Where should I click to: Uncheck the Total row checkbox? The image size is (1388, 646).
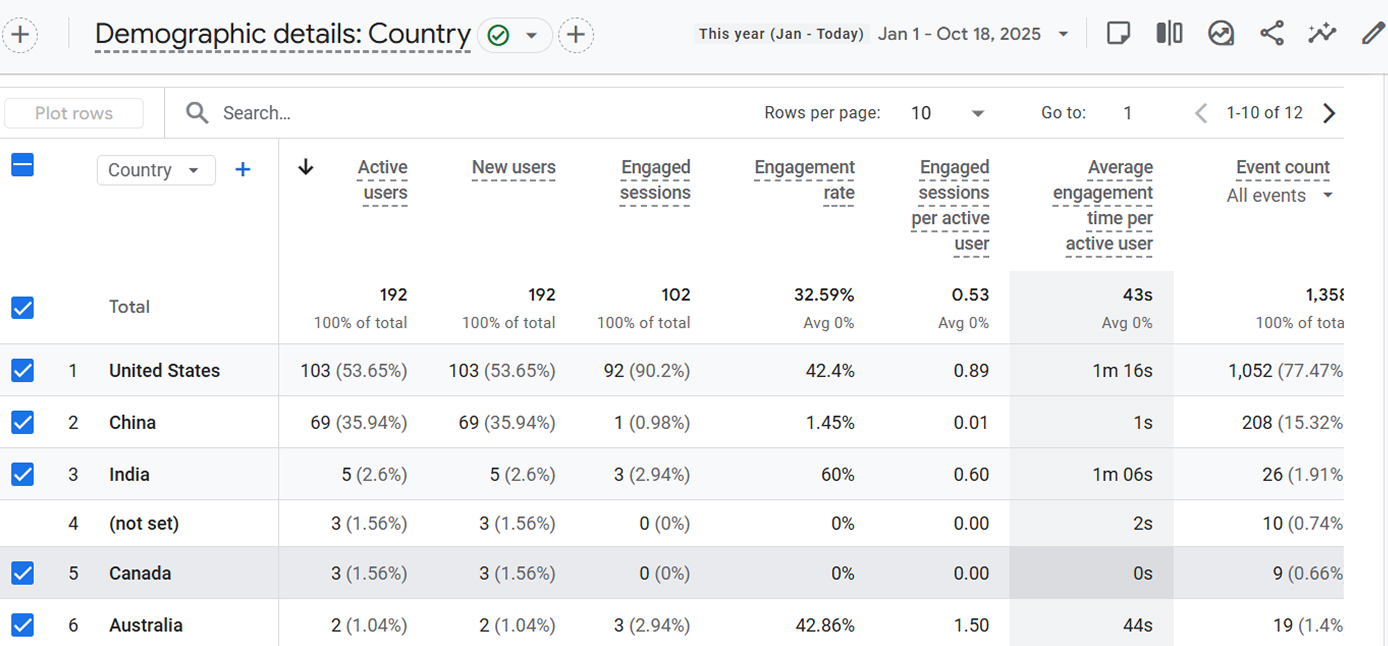pos(22,307)
